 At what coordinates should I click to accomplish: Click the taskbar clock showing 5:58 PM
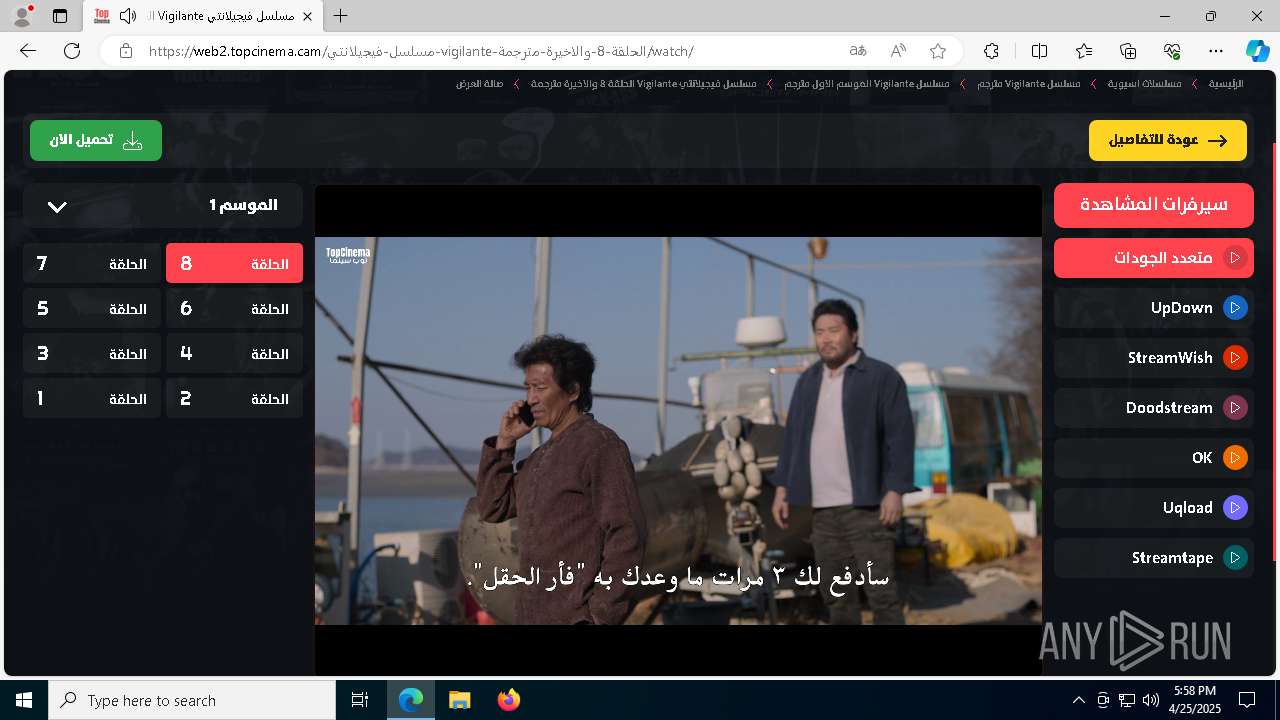coord(1195,700)
